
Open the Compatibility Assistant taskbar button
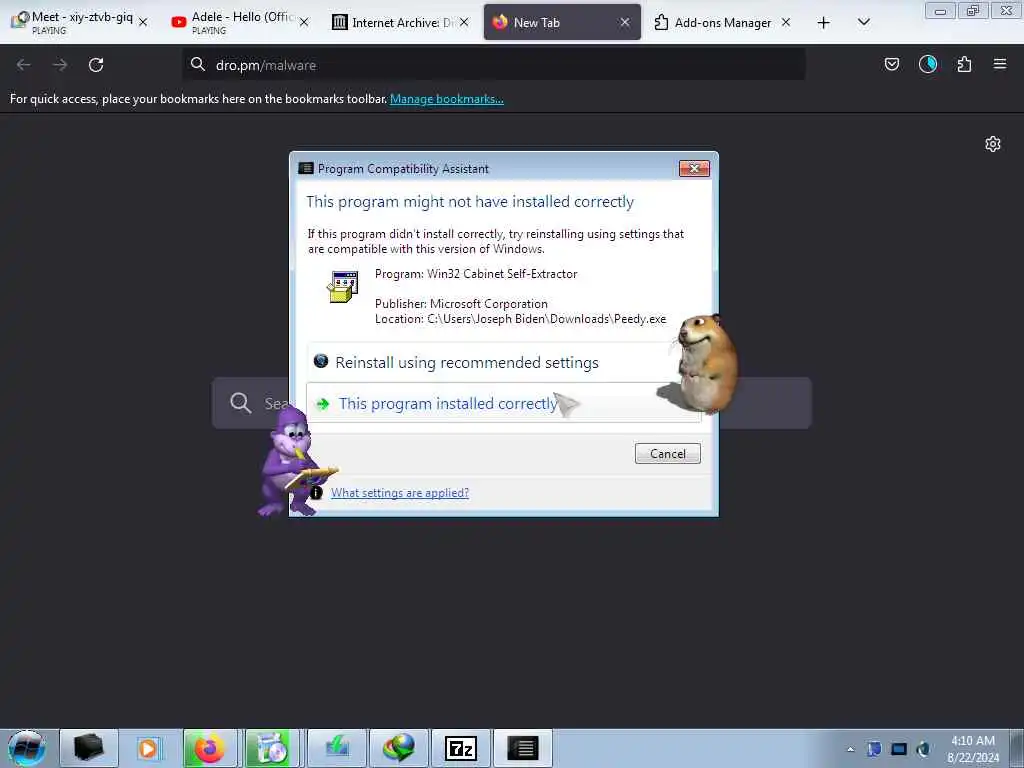(x=522, y=748)
